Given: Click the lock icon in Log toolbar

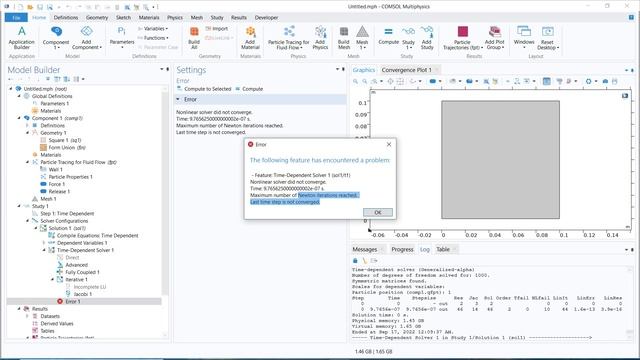Looking at the screenshot, I should coord(355,260).
